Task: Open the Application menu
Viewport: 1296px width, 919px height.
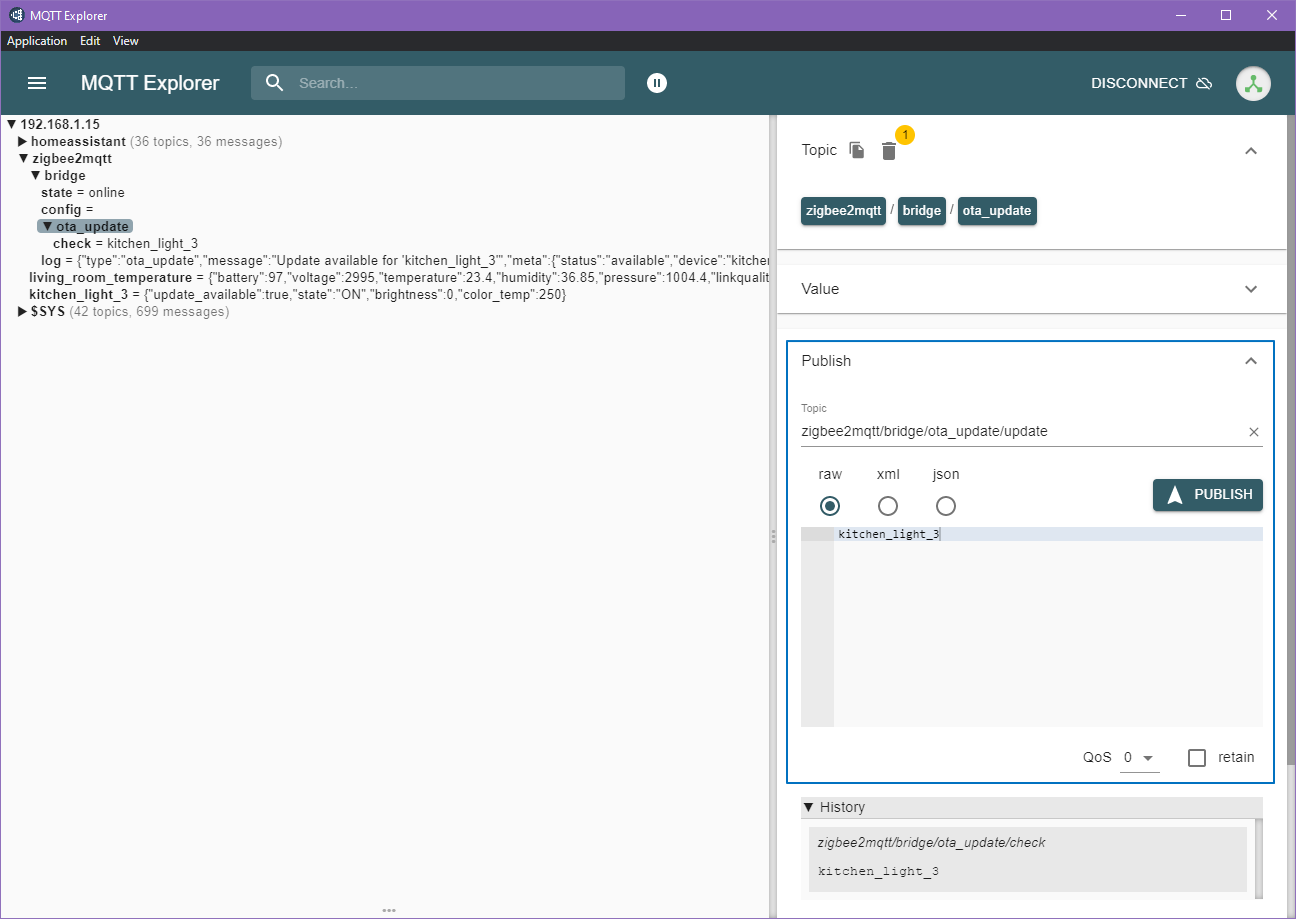Action: click(x=37, y=41)
